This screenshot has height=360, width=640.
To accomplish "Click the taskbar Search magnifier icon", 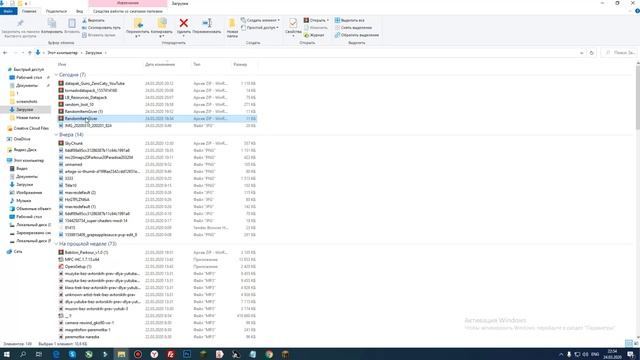I will (23, 354).
